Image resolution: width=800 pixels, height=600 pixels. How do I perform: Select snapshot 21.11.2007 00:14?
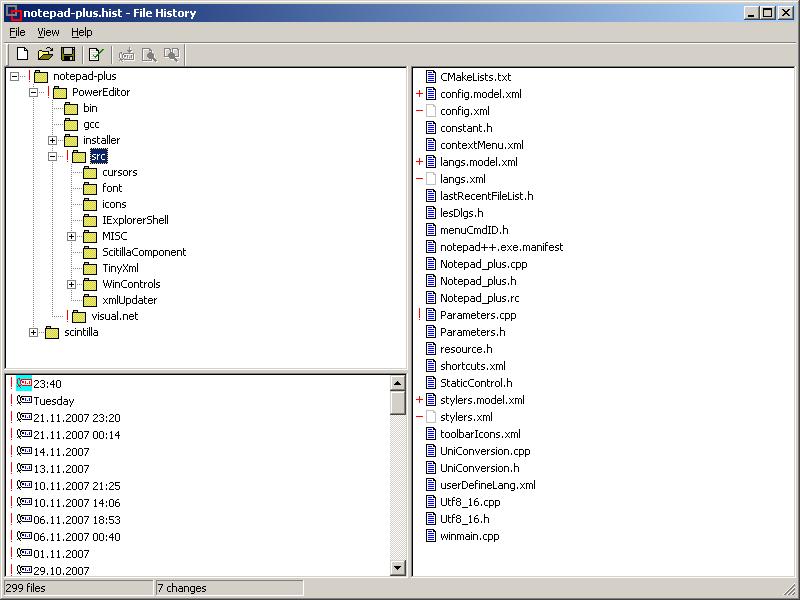[x=77, y=435]
